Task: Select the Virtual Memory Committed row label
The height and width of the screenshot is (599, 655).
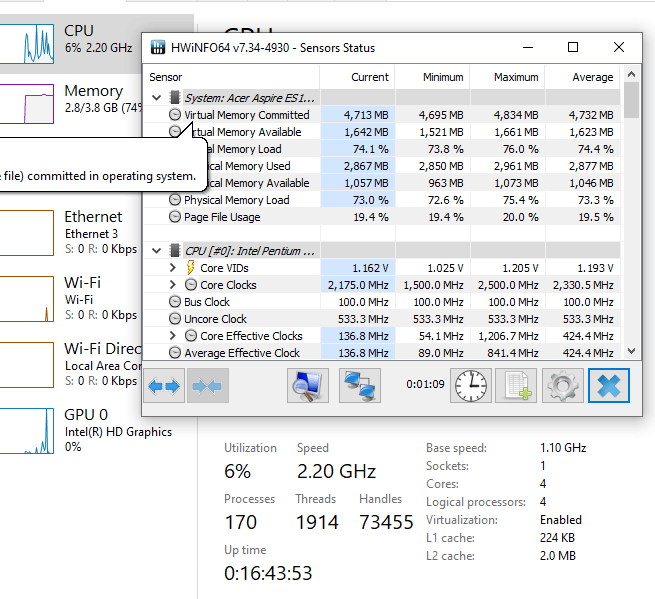Action: (246, 114)
